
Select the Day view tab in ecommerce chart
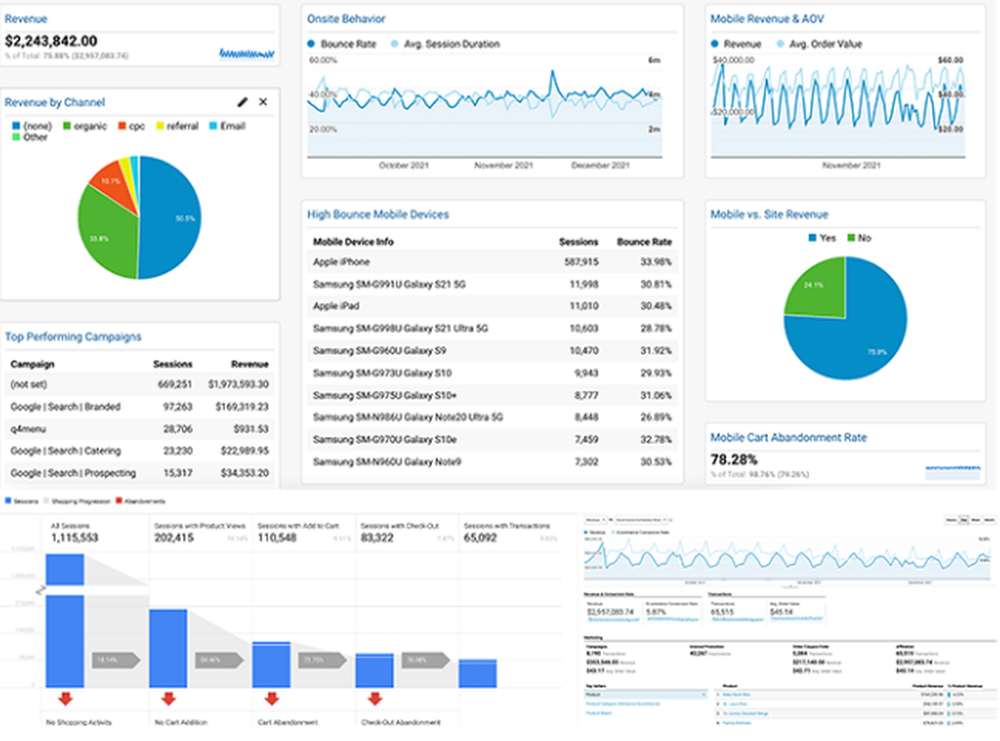[964, 520]
